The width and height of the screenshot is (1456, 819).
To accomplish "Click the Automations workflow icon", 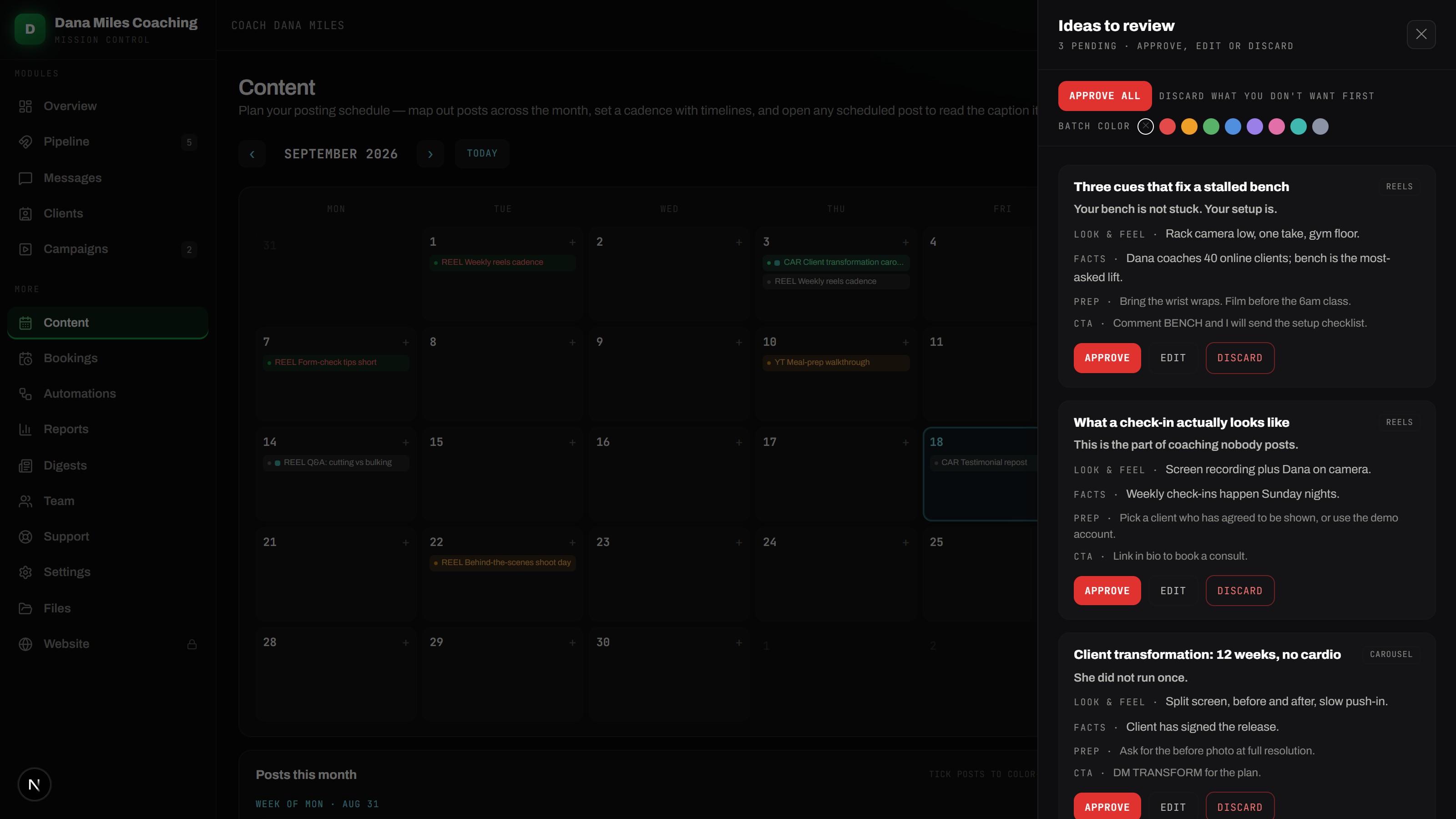I will [x=25, y=394].
